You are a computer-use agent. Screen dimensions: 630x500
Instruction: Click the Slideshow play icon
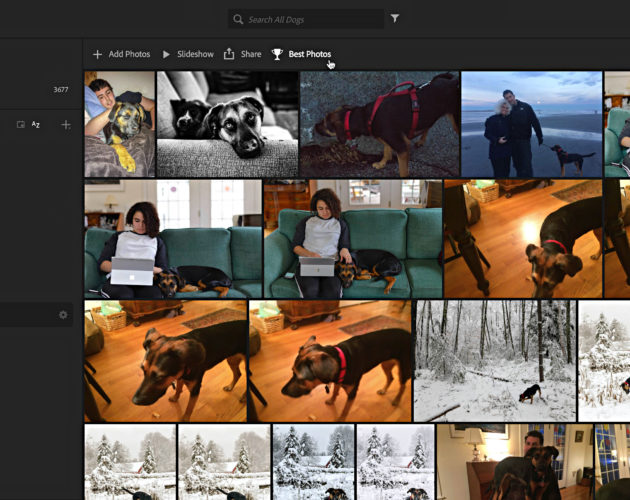point(166,54)
